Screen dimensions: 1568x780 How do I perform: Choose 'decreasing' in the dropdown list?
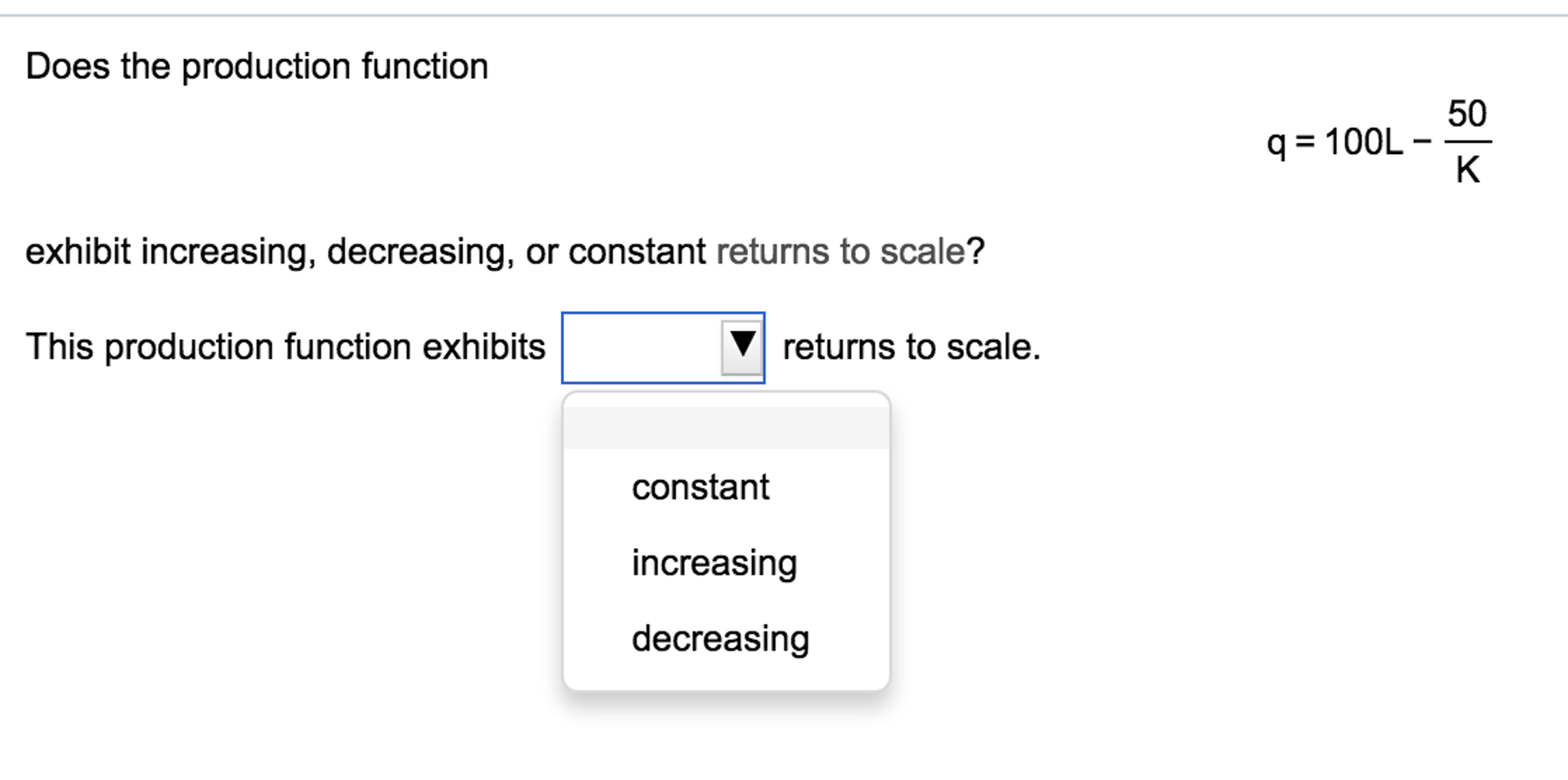coord(720,638)
